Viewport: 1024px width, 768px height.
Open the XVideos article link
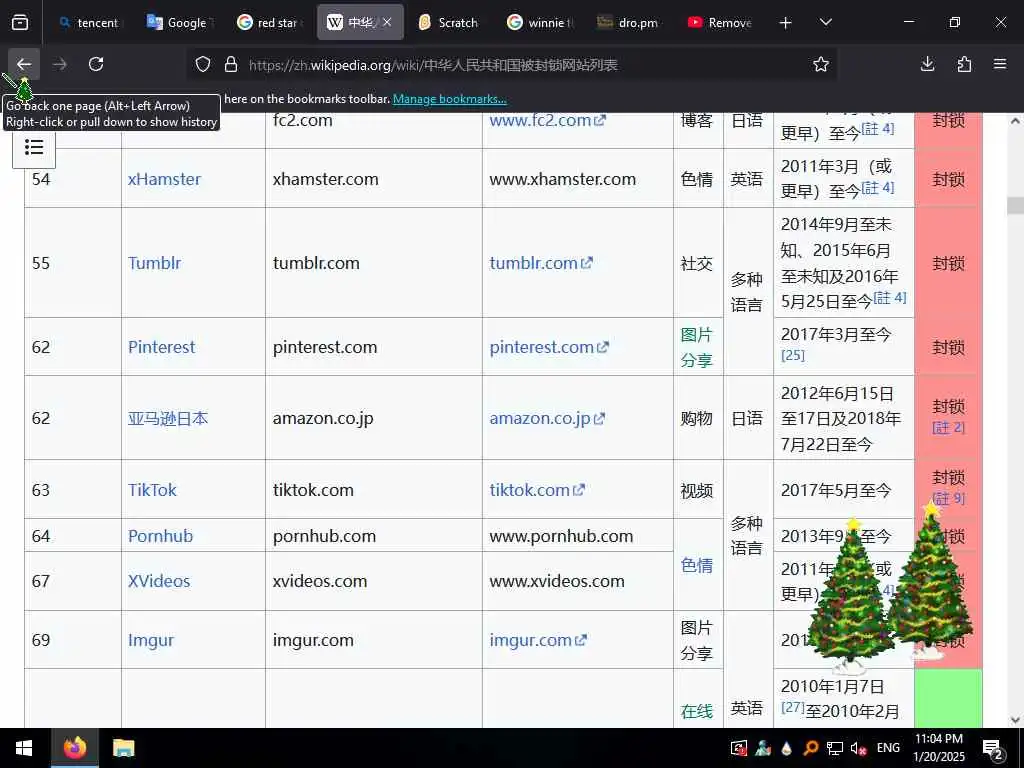159,581
